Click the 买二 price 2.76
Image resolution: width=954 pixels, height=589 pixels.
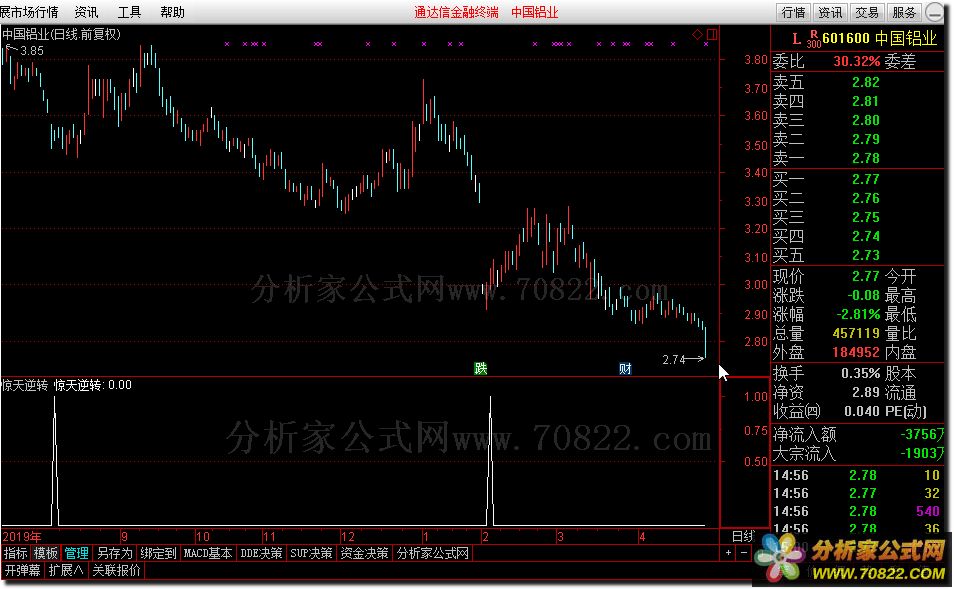[865, 198]
